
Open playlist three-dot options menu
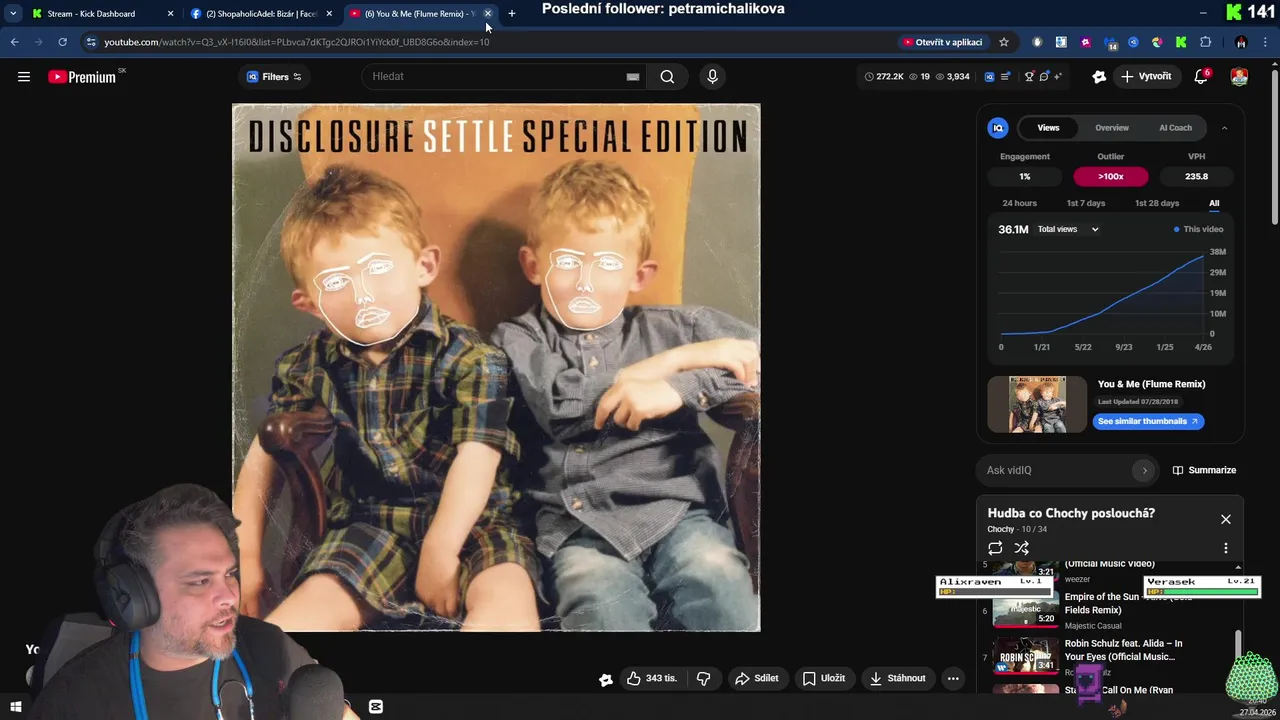point(1225,548)
